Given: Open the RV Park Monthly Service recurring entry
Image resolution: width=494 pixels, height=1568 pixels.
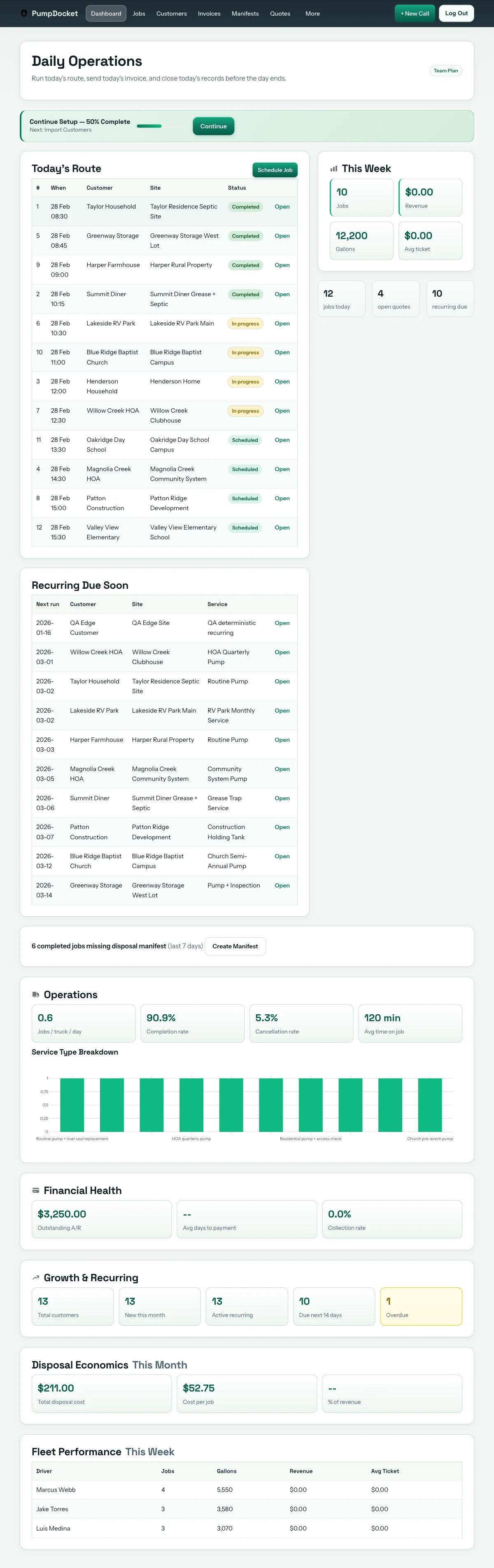Looking at the screenshot, I should (x=282, y=711).
